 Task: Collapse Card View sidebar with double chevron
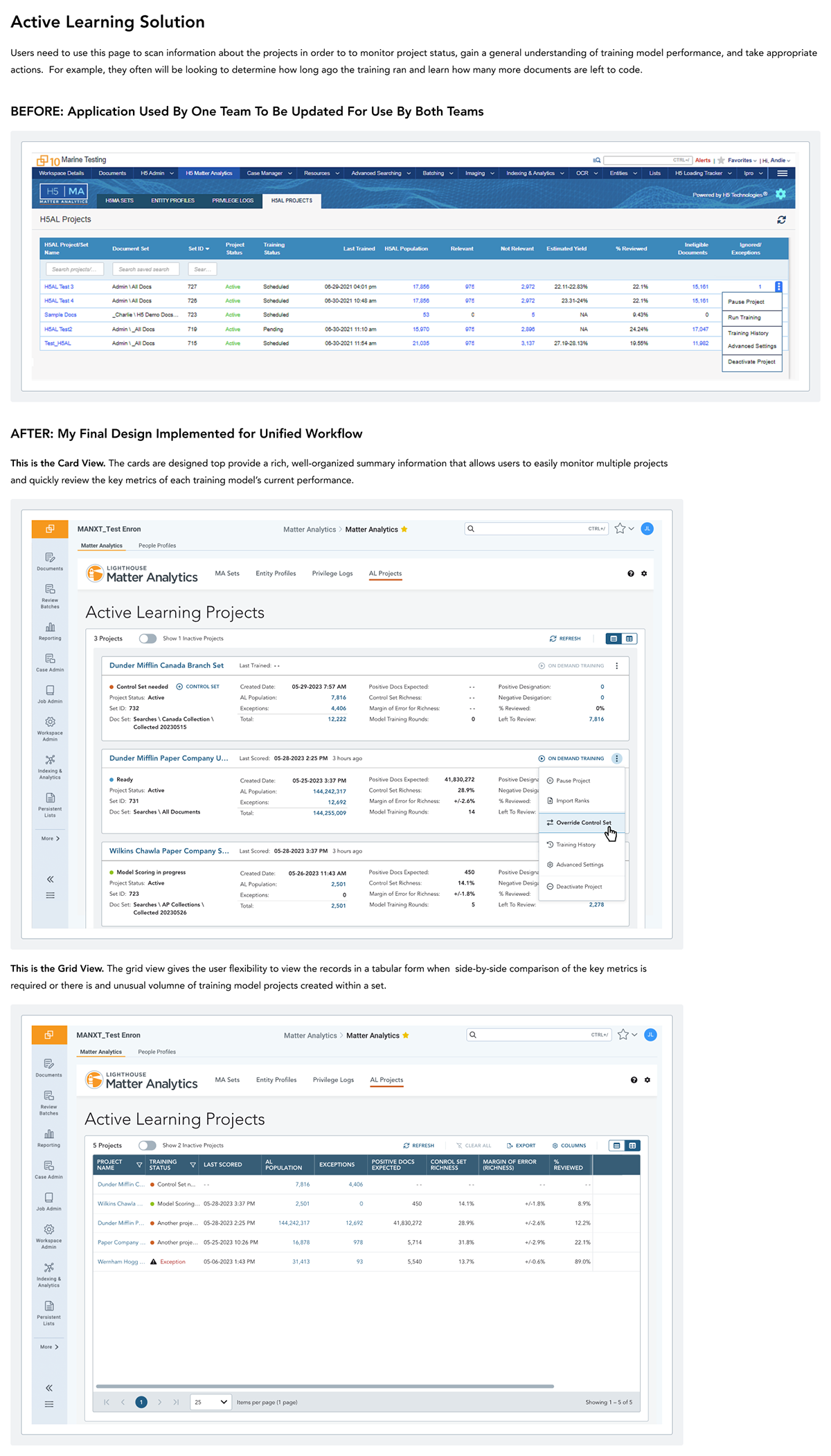(x=50, y=879)
